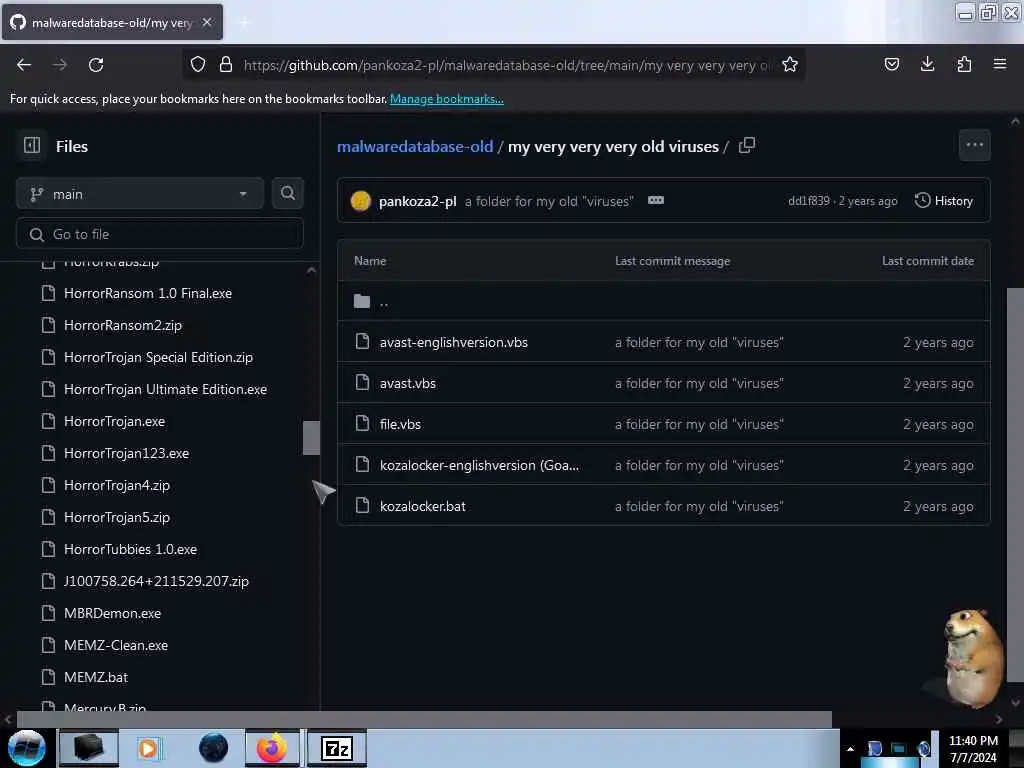This screenshot has width=1024, height=768.
Task: Select HorrorTrojan4.zip in file tree
Action: pyautogui.click(x=117, y=485)
